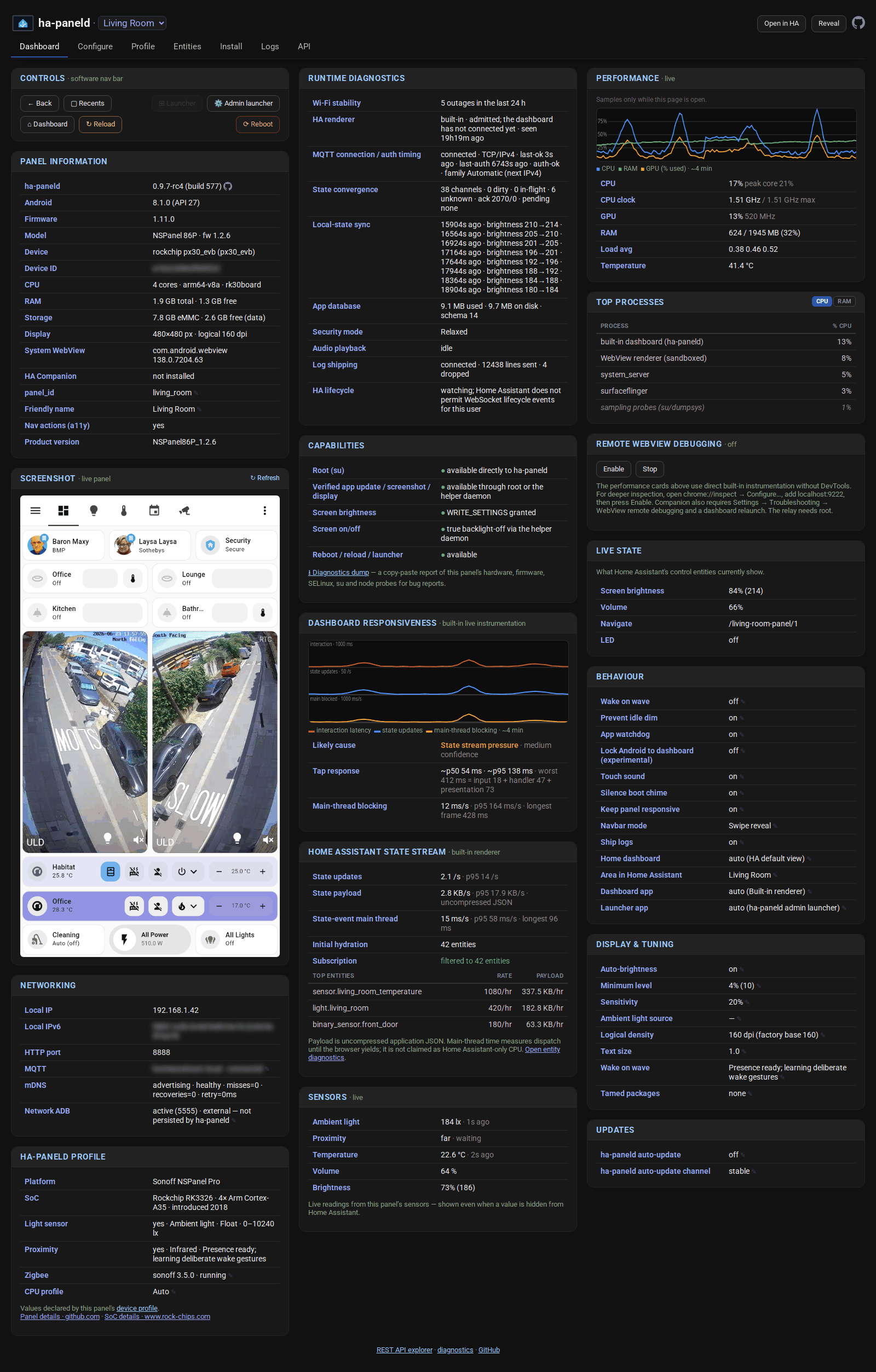Click Open in HA button
Viewport: 876px width, 1372px height.
781,24
